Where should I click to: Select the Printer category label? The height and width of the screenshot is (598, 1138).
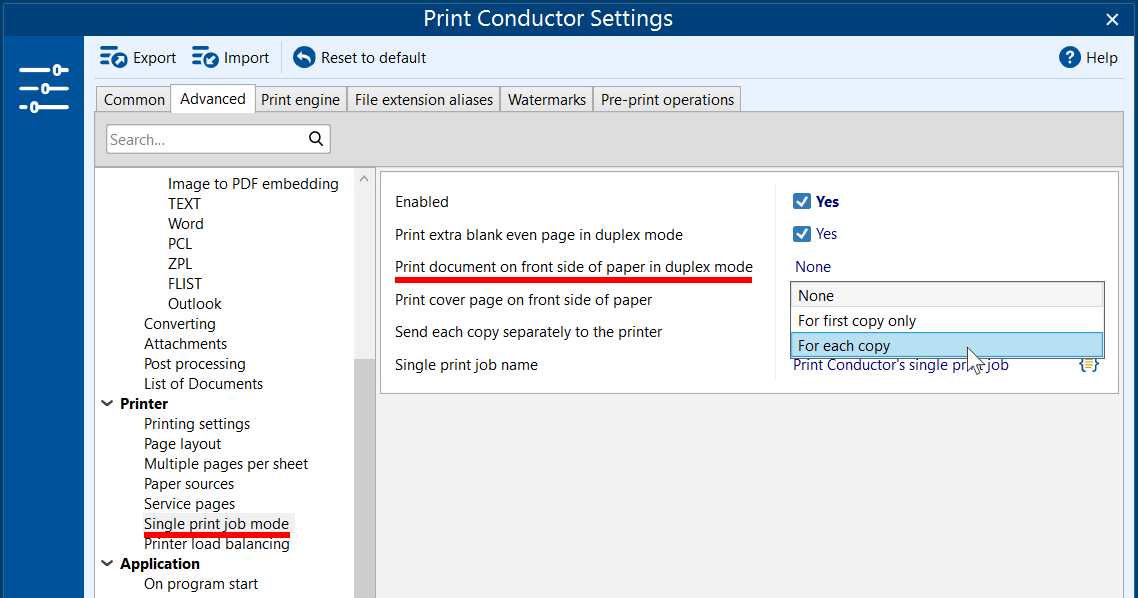coord(144,404)
